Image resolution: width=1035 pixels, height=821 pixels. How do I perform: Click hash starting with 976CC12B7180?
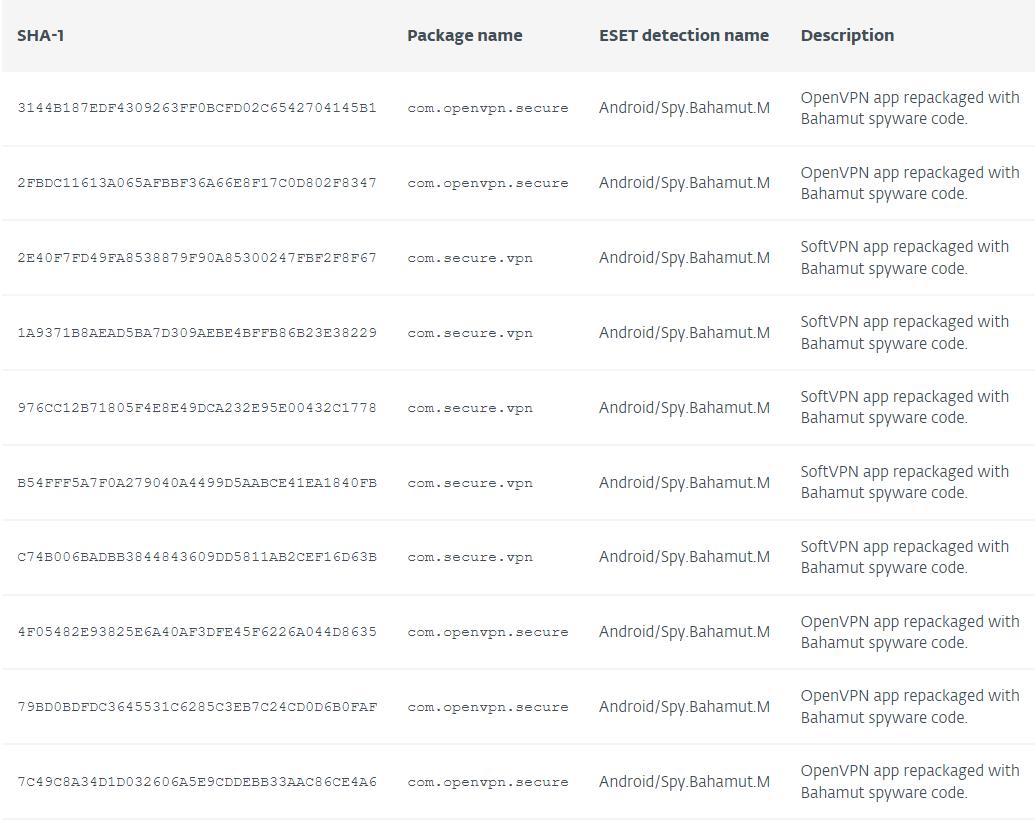[x=196, y=408]
